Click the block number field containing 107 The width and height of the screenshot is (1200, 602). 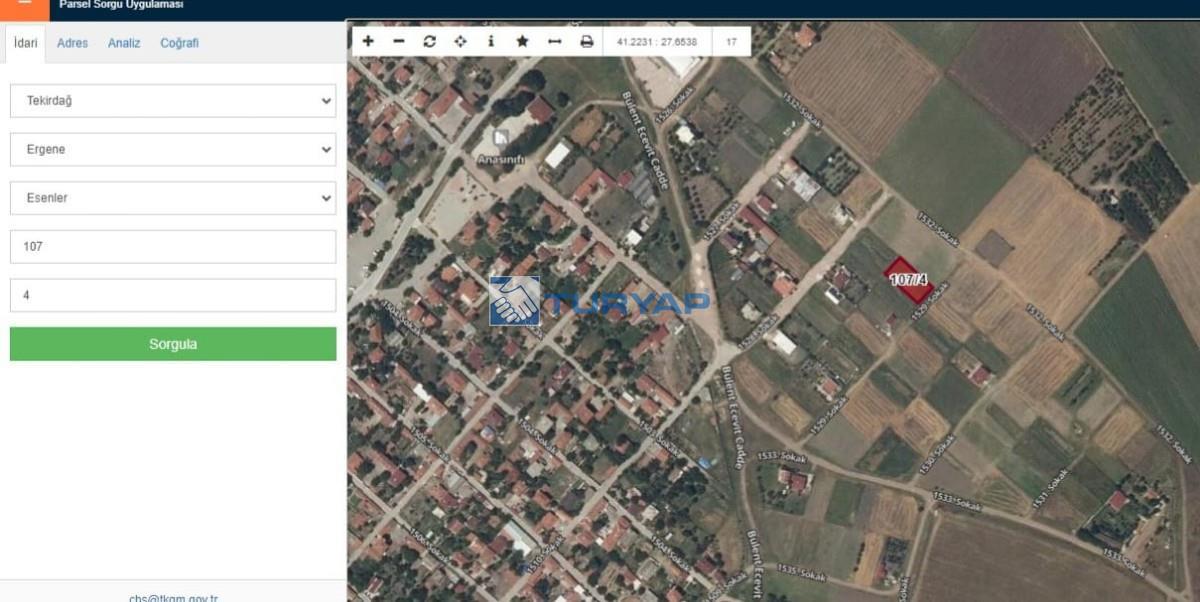coord(173,247)
